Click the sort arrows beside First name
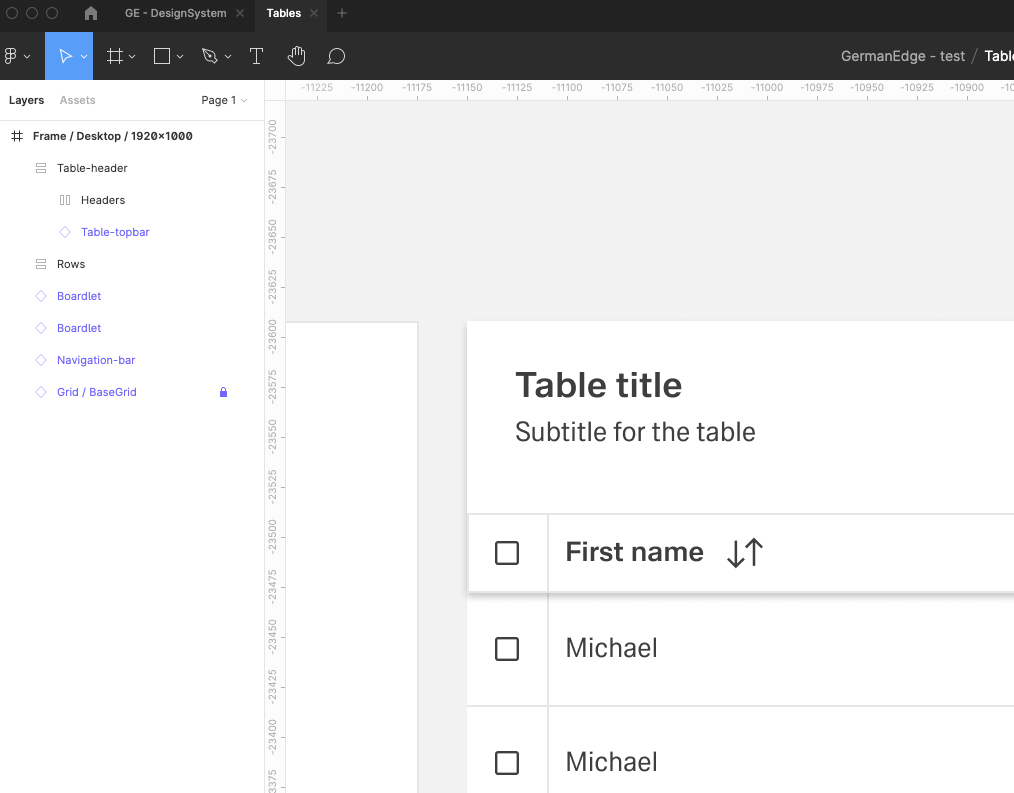Viewport: 1014px width, 793px height. 745,552
